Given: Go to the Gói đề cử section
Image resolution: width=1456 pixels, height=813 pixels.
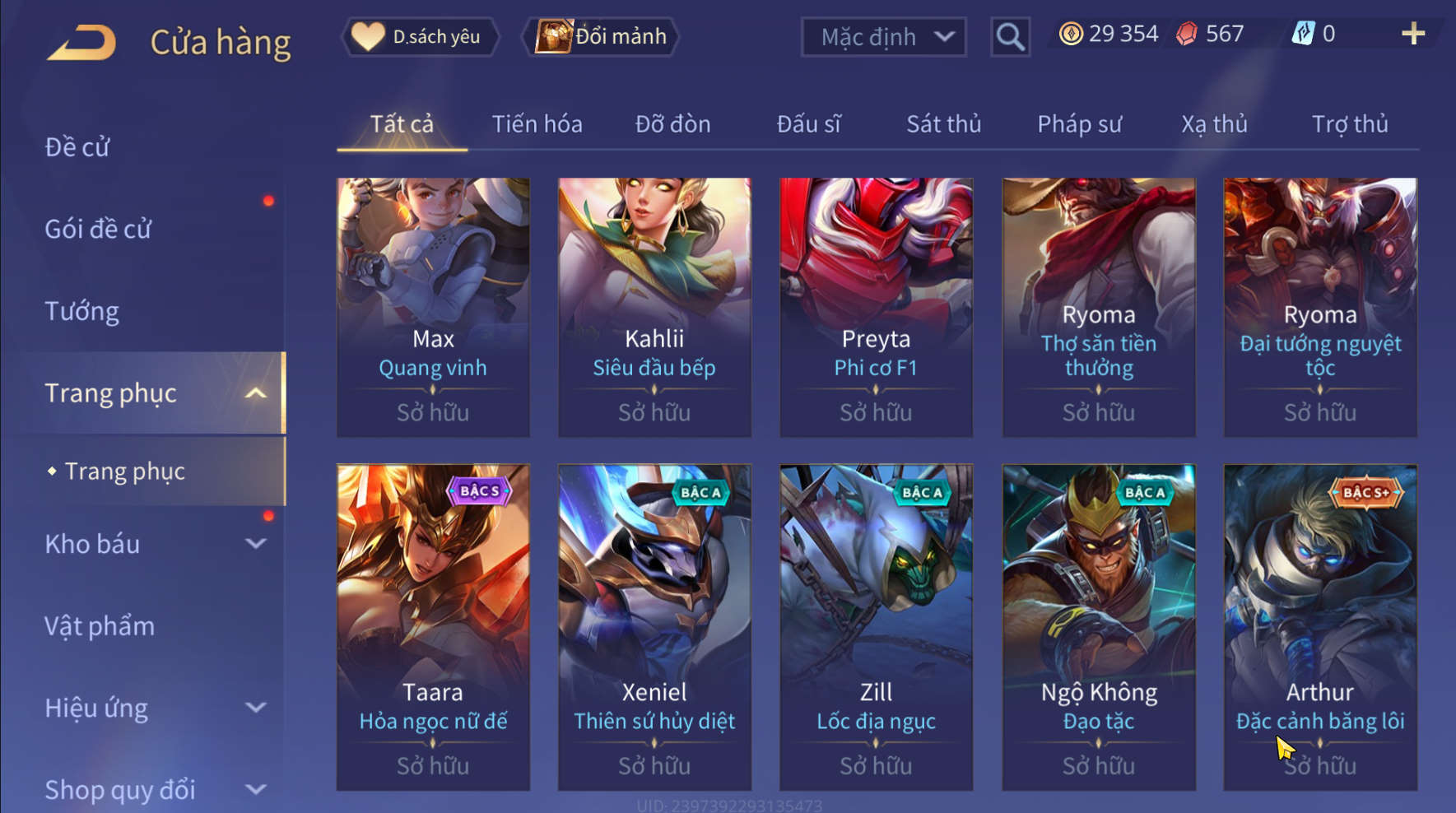Looking at the screenshot, I should pos(98,229).
